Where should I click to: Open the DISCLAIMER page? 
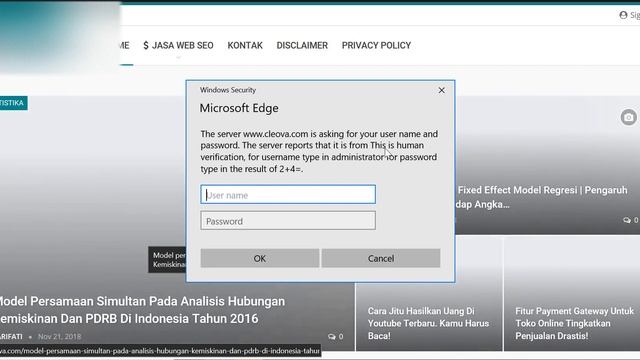click(x=302, y=45)
